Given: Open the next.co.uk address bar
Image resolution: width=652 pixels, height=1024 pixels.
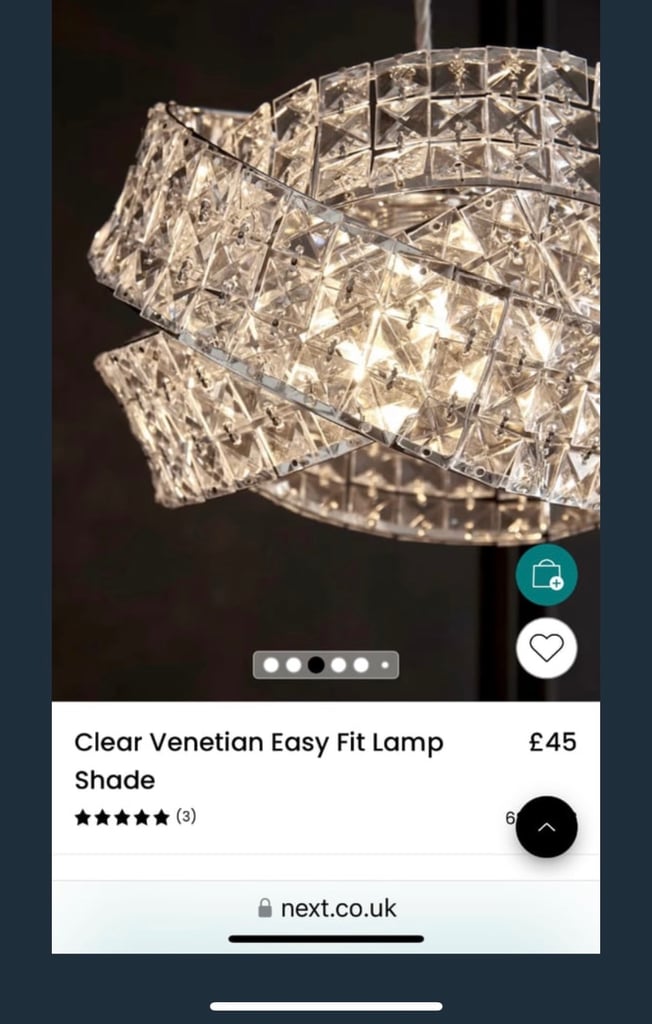Looking at the screenshot, I should 326,908.
